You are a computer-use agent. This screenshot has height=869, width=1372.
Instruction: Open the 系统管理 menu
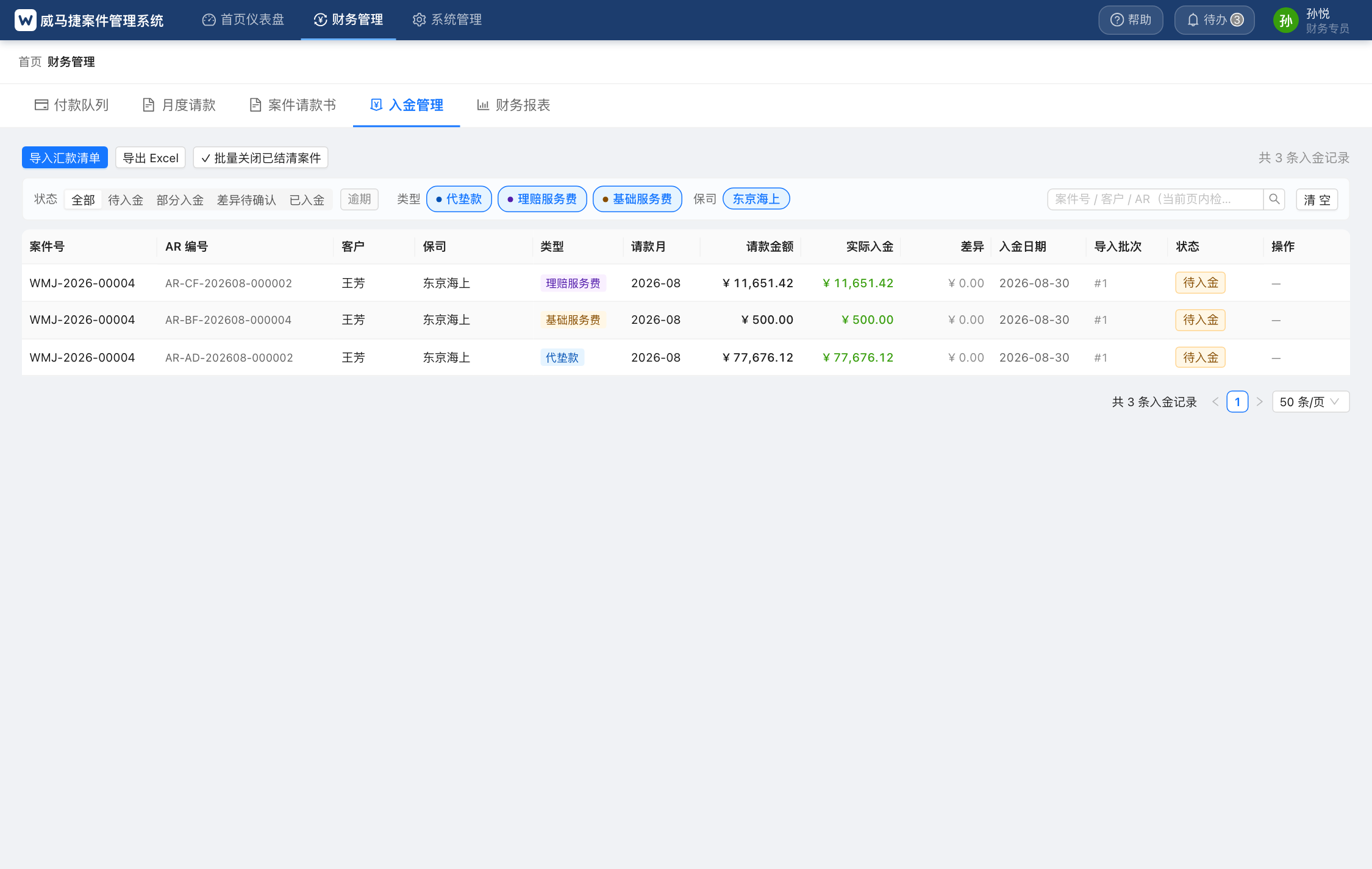point(447,20)
